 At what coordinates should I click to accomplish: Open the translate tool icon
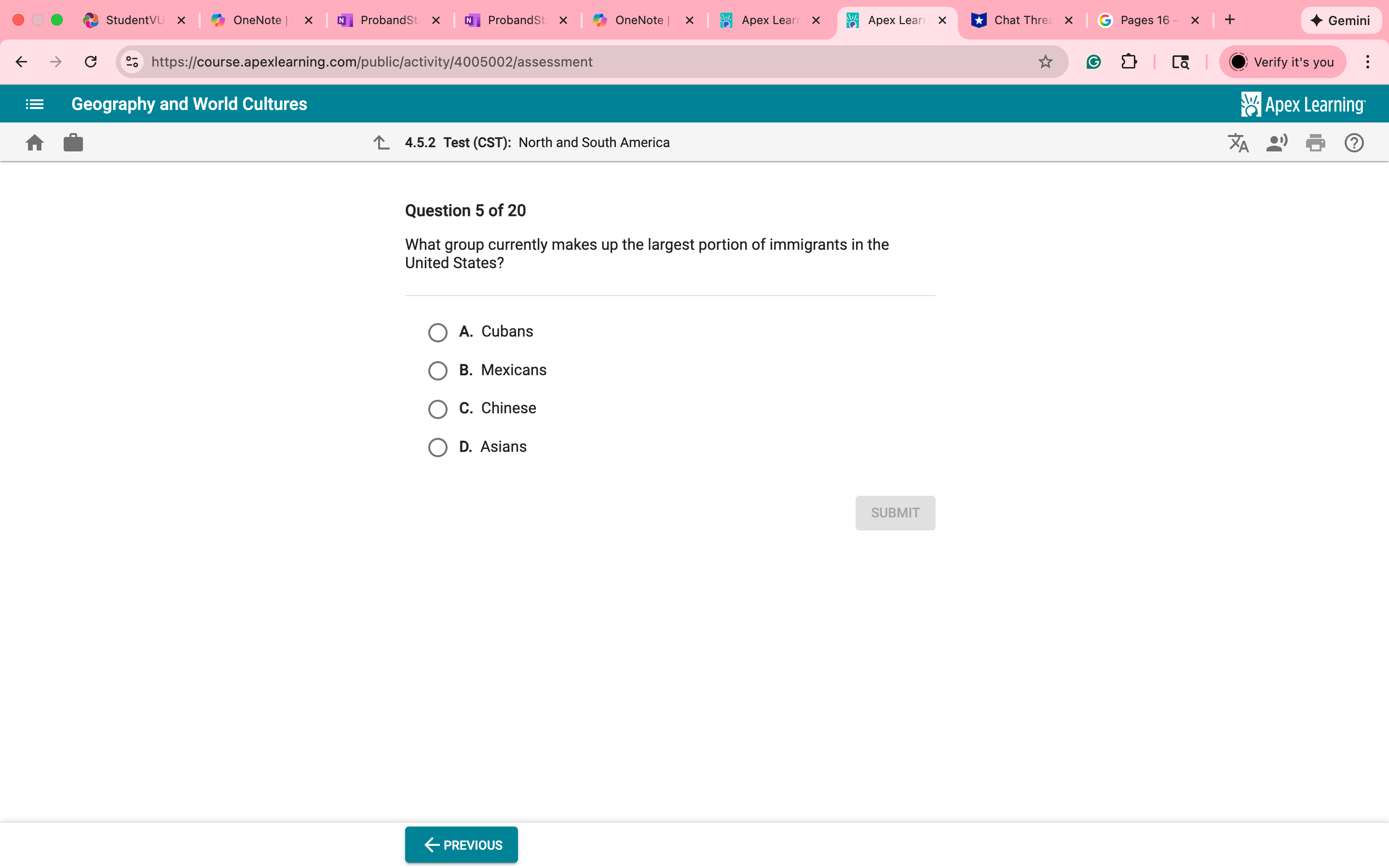(x=1238, y=143)
